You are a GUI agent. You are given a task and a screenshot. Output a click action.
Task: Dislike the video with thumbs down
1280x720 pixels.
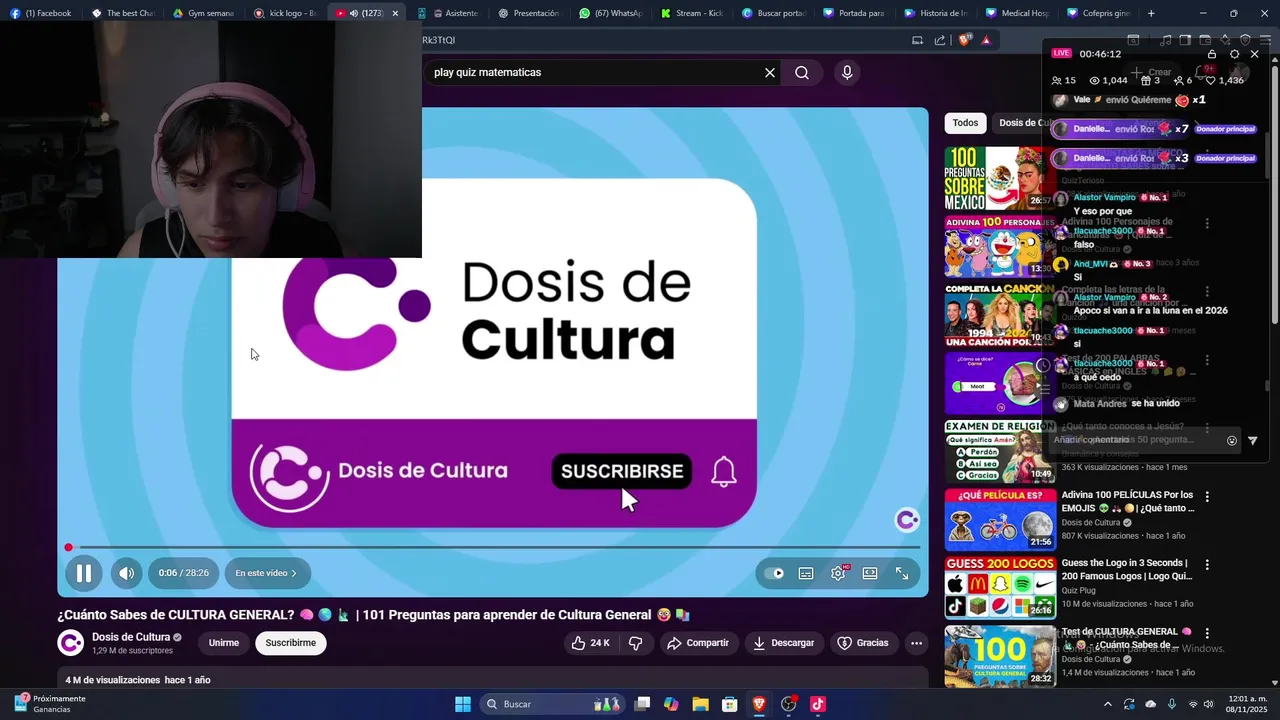pyautogui.click(x=635, y=643)
